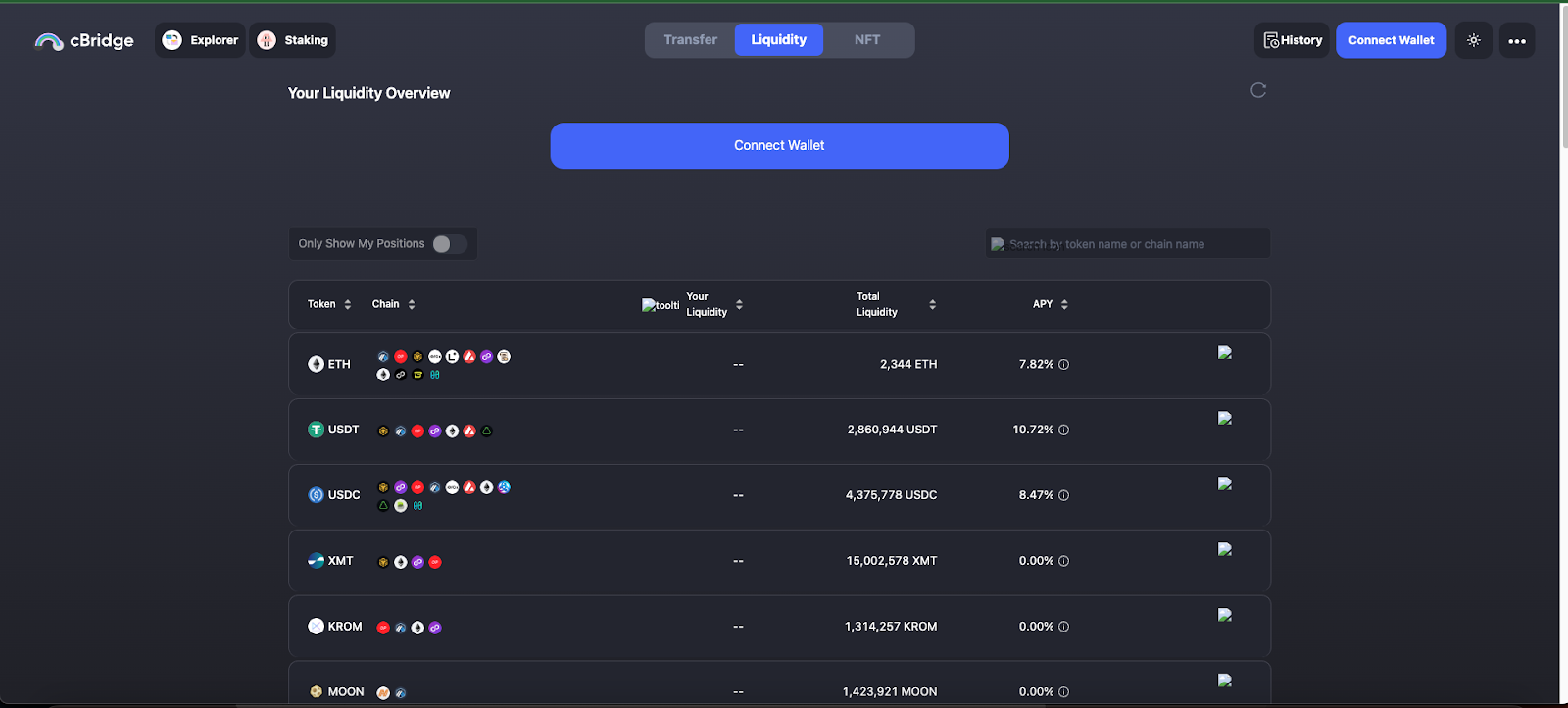Sort the table by Token column
Image resolution: width=1568 pixels, height=708 pixels.
tap(347, 305)
